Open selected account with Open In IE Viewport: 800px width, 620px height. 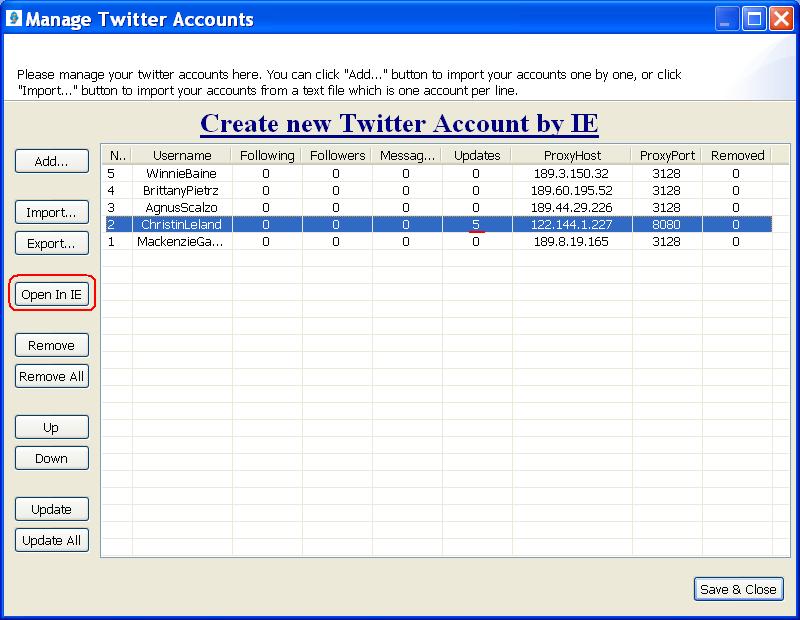(52, 294)
